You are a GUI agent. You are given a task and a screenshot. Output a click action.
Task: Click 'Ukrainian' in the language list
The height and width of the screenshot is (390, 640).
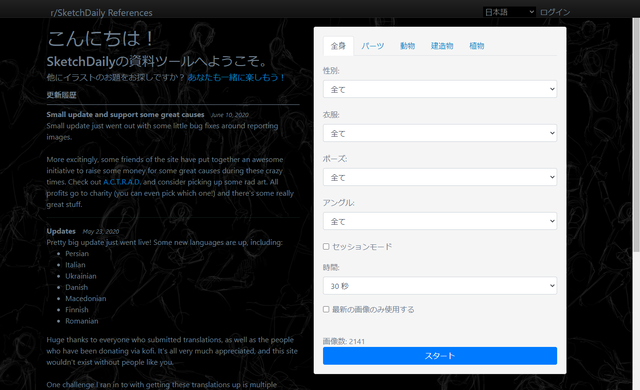(81, 276)
